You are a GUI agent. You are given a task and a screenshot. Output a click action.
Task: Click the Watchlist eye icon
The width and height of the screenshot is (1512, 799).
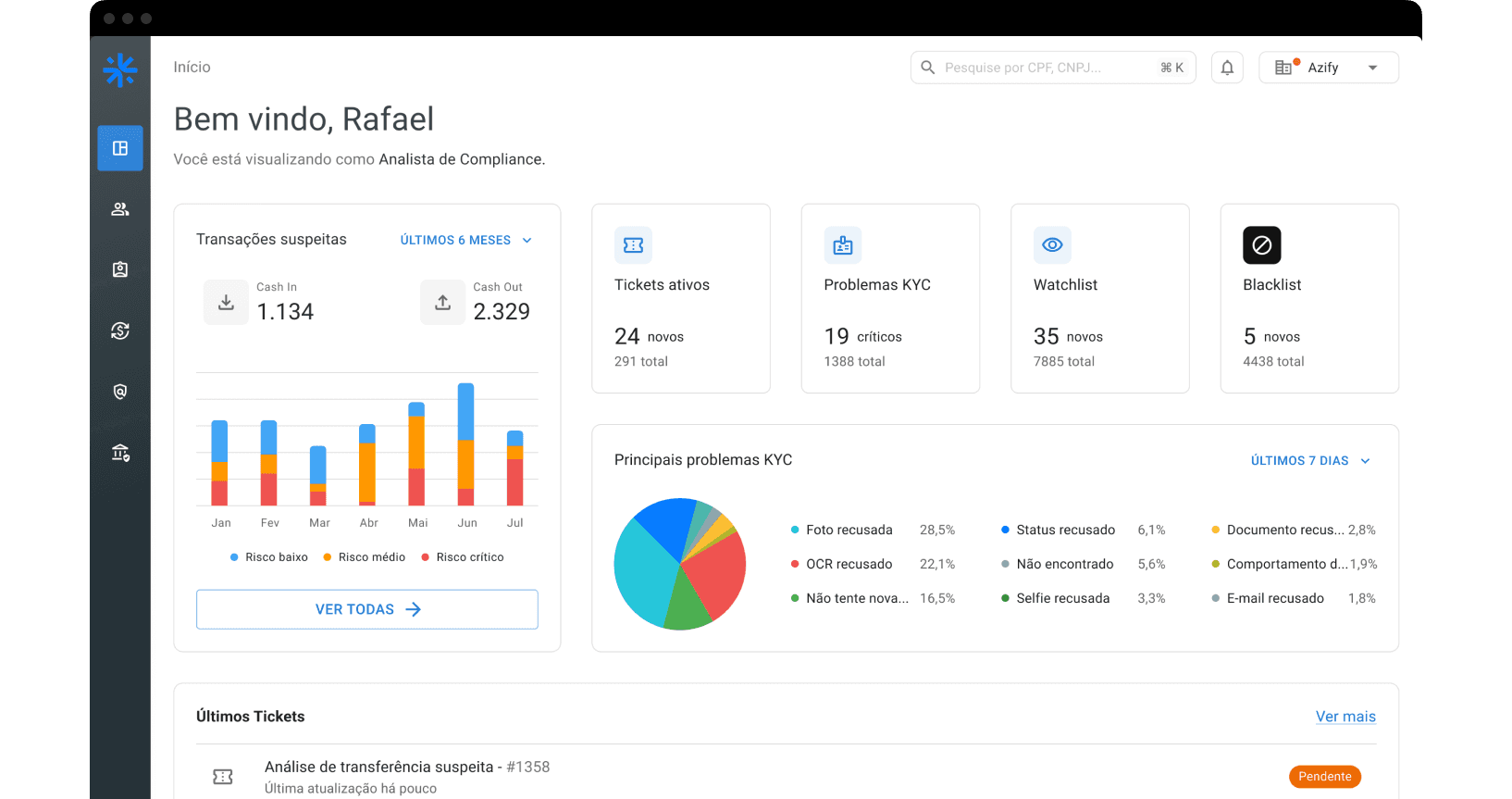point(1052,245)
